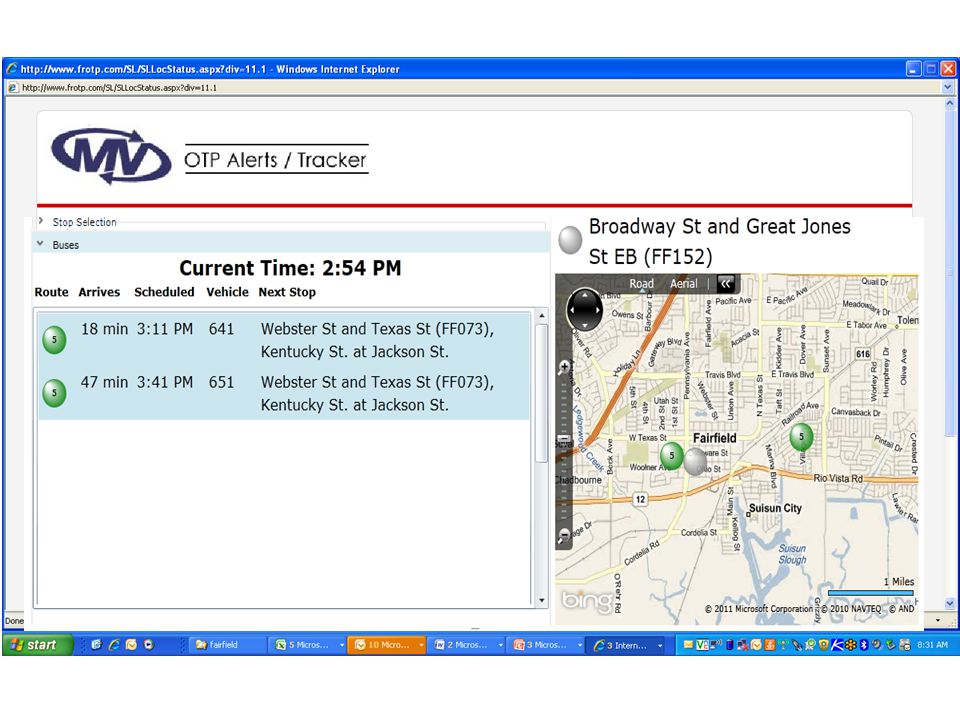Click scheduled time 3:11 PM
Image resolution: width=960 pixels, height=720 pixels.
[165, 329]
